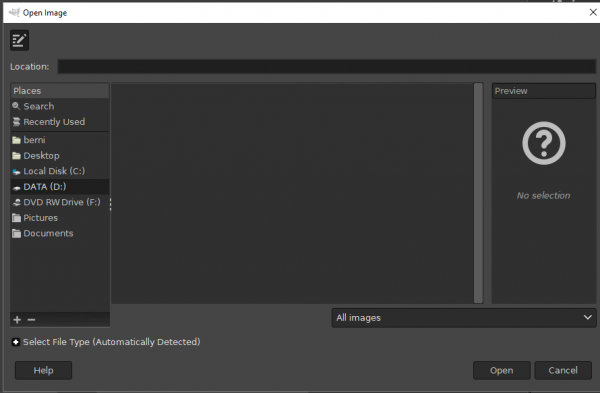Choose the Local Disk (C:) drive icon
This screenshot has width=600, height=393.
16,171
